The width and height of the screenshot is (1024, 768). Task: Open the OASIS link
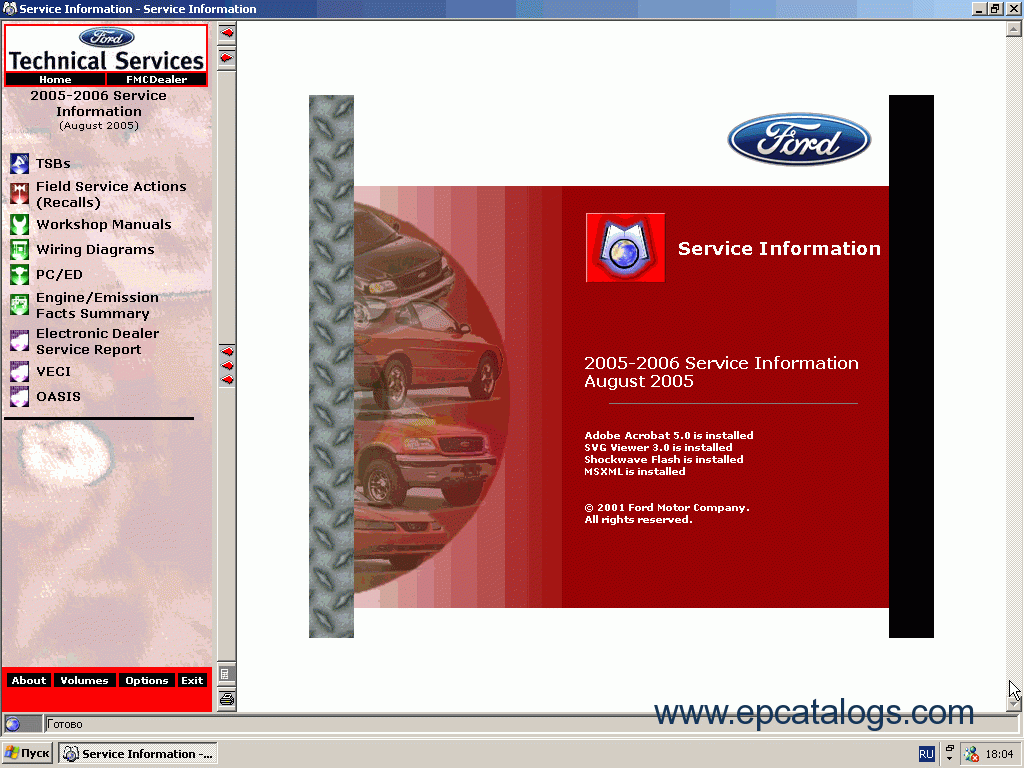coord(58,396)
